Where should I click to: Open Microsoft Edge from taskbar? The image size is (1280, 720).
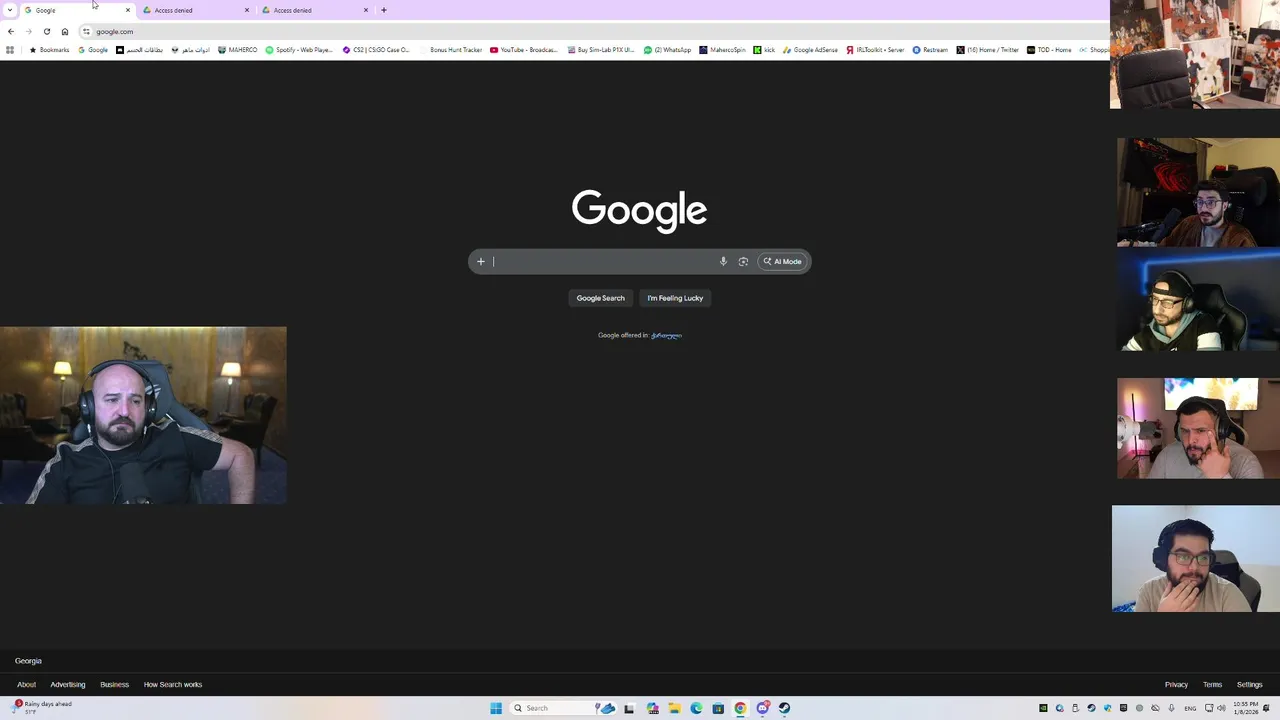coord(696,708)
